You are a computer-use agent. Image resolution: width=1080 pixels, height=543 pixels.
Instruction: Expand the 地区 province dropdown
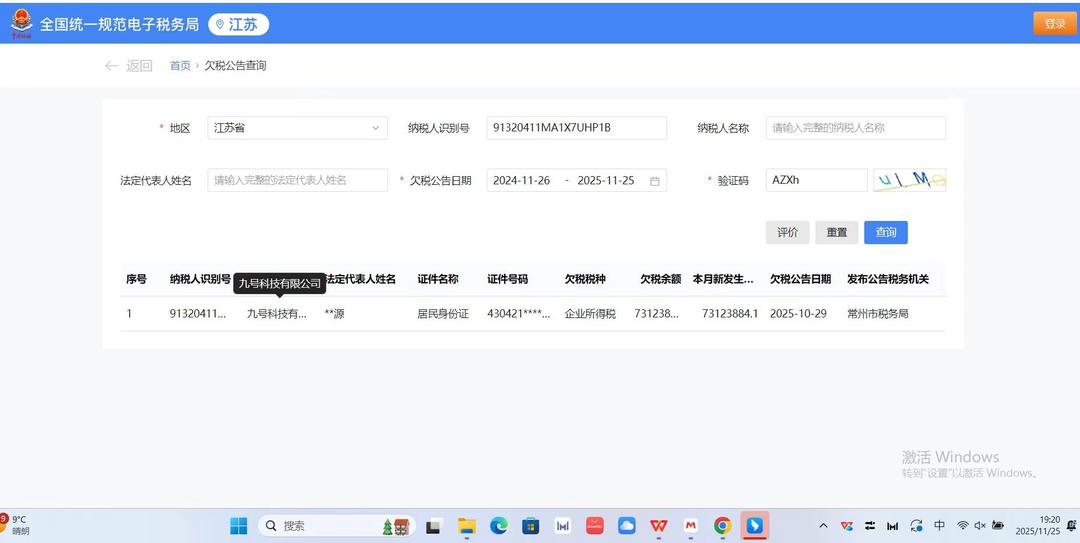point(297,128)
